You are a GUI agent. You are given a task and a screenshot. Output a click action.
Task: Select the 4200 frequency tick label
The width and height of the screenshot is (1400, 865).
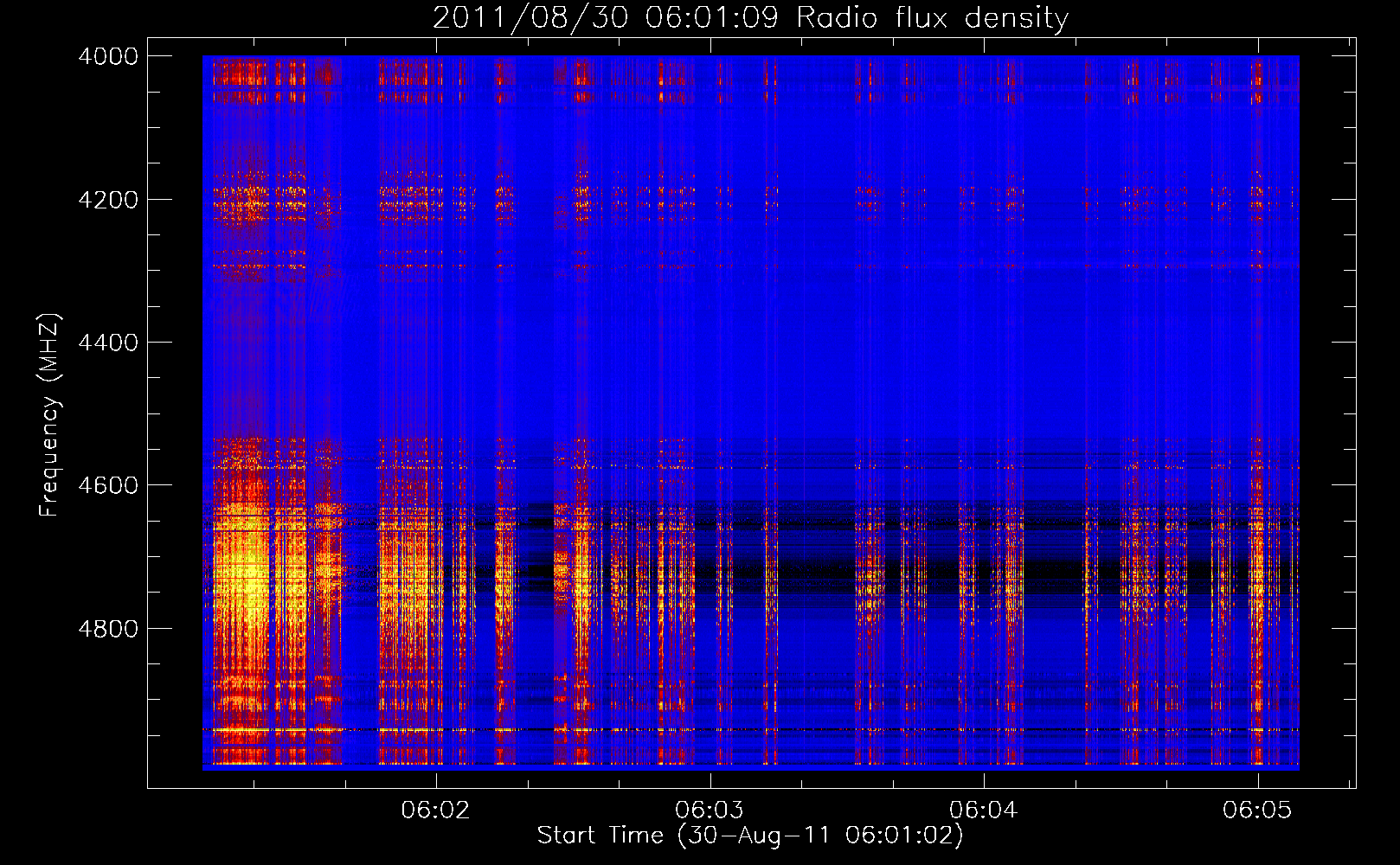point(108,200)
